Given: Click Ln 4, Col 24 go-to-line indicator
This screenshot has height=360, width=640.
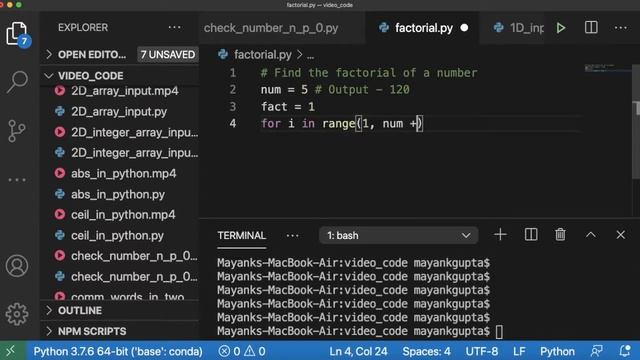Looking at the screenshot, I should (x=358, y=351).
